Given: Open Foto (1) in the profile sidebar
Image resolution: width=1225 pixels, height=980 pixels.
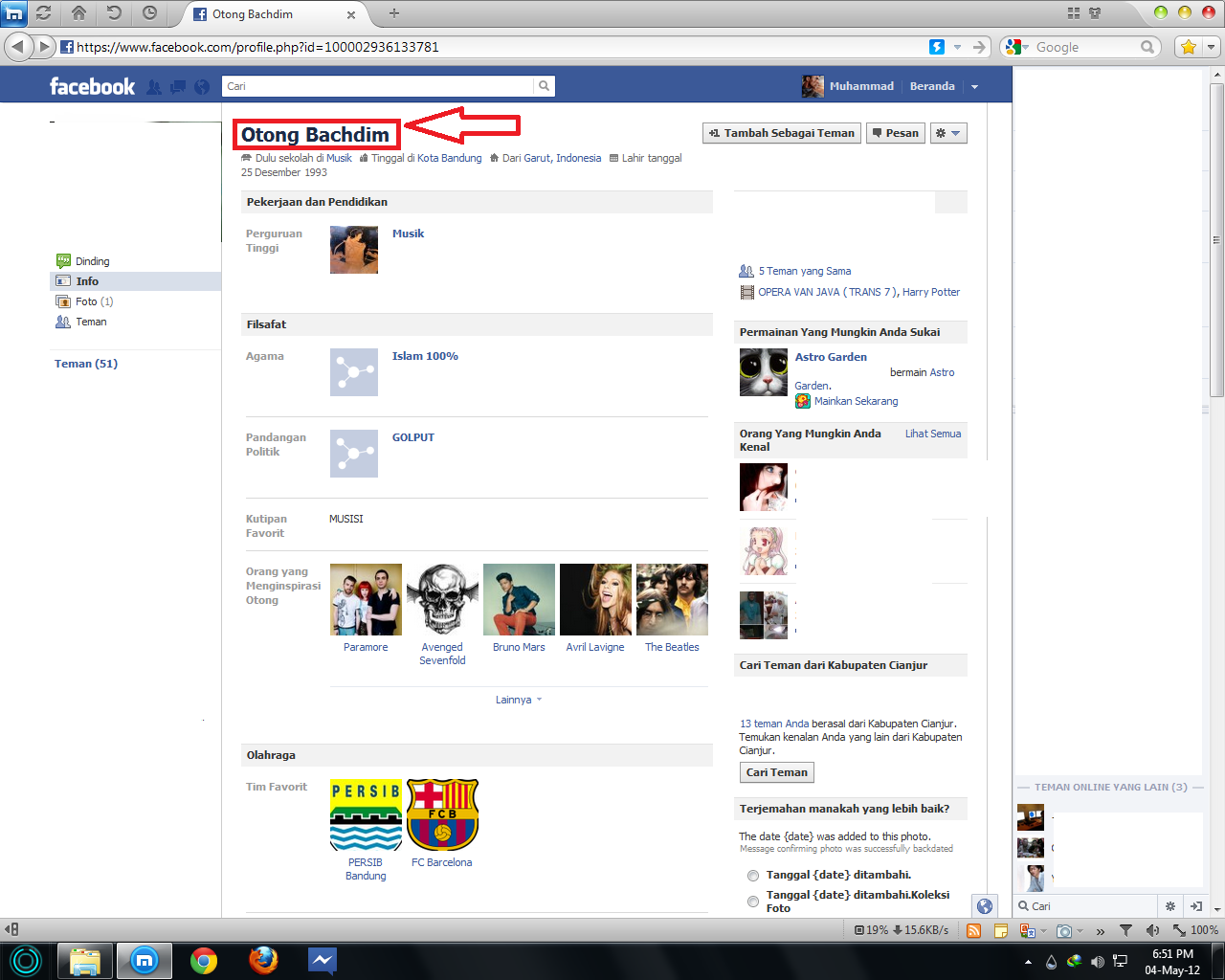Looking at the screenshot, I should tap(85, 301).
